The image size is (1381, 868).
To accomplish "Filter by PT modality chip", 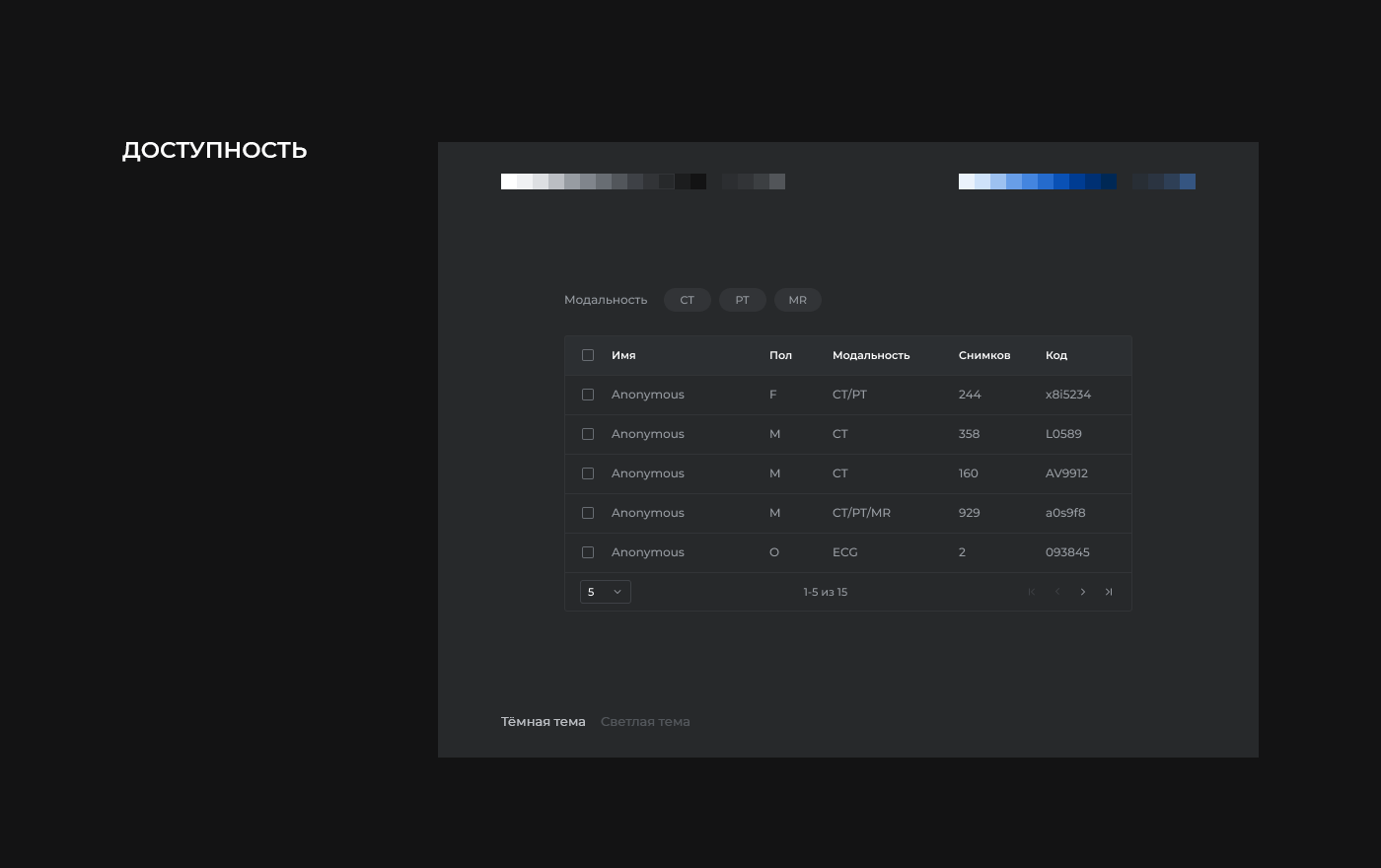I will click(x=742, y=300).
